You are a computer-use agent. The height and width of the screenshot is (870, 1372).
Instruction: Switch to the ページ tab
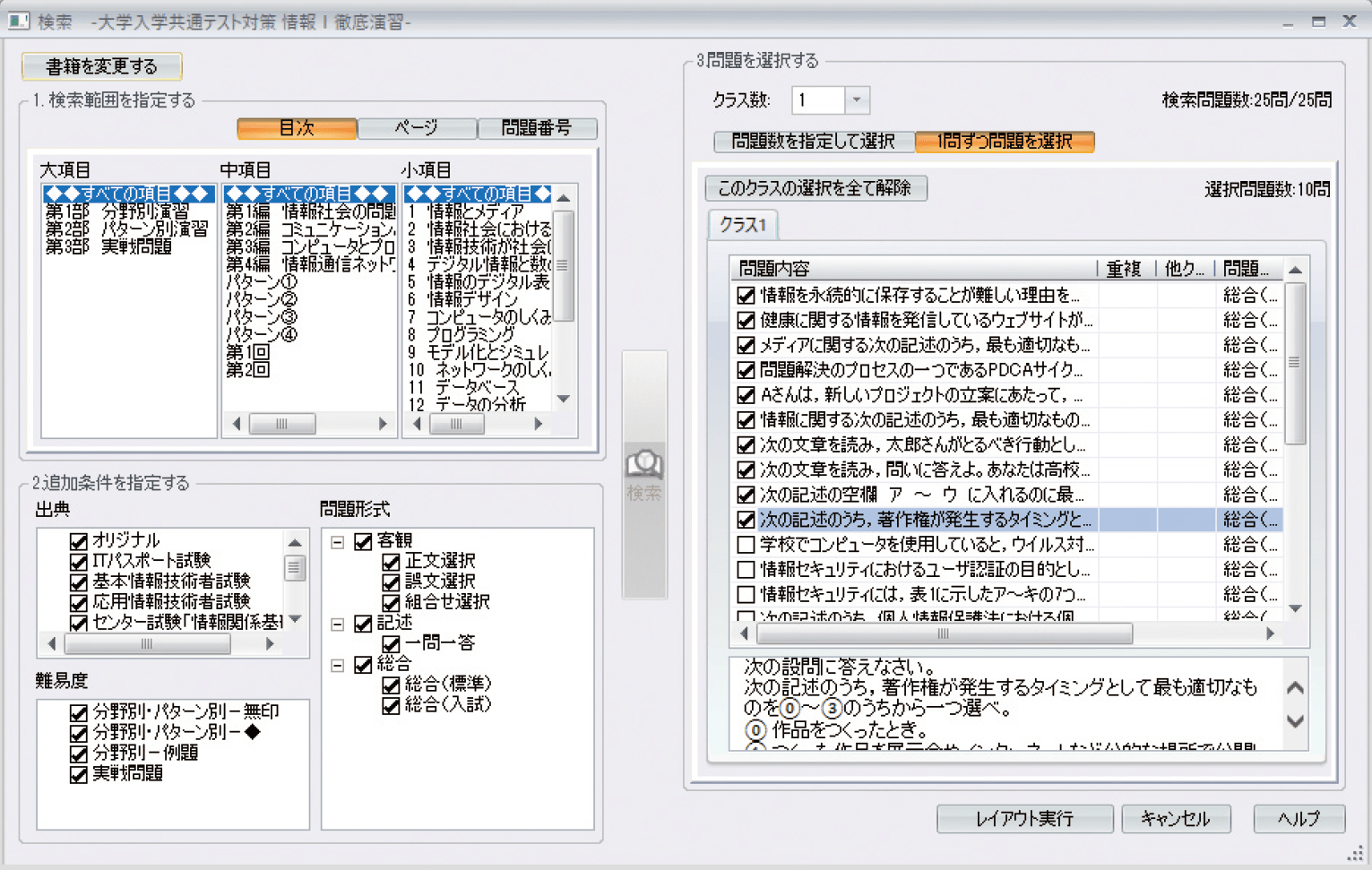[417, 129]
